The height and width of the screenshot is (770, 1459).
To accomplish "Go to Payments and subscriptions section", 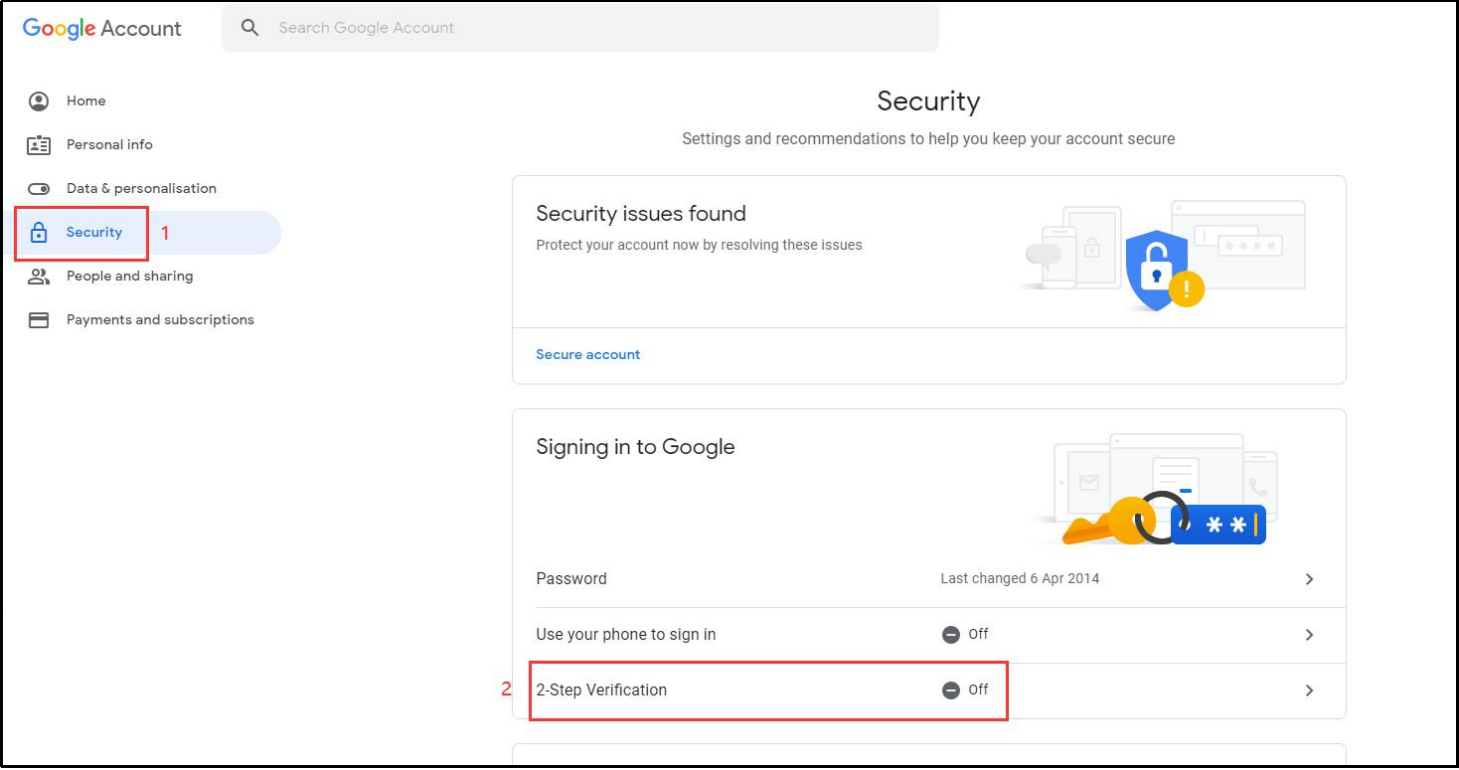I will point(160,320).
